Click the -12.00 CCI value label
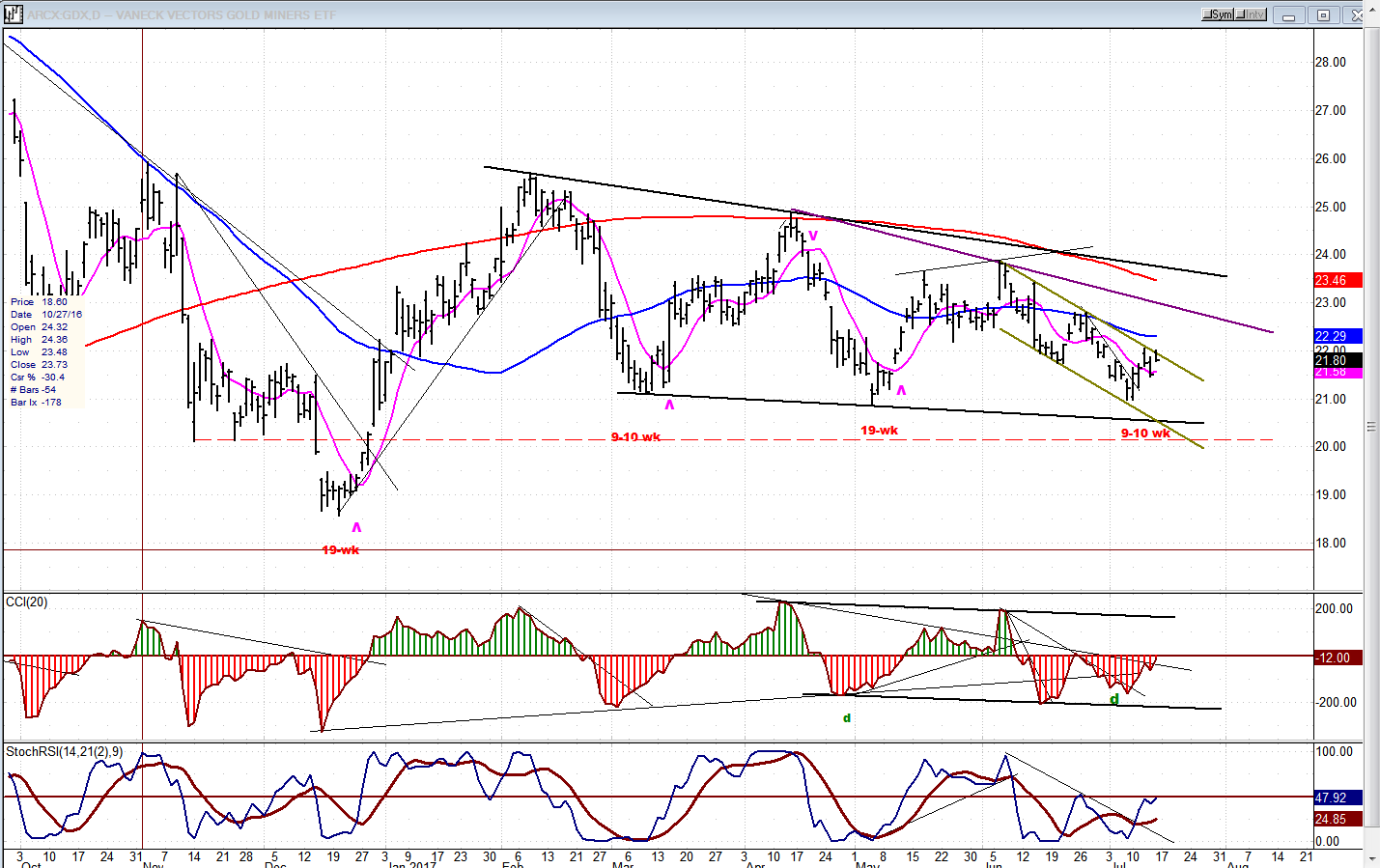 tap(1337, 658)
